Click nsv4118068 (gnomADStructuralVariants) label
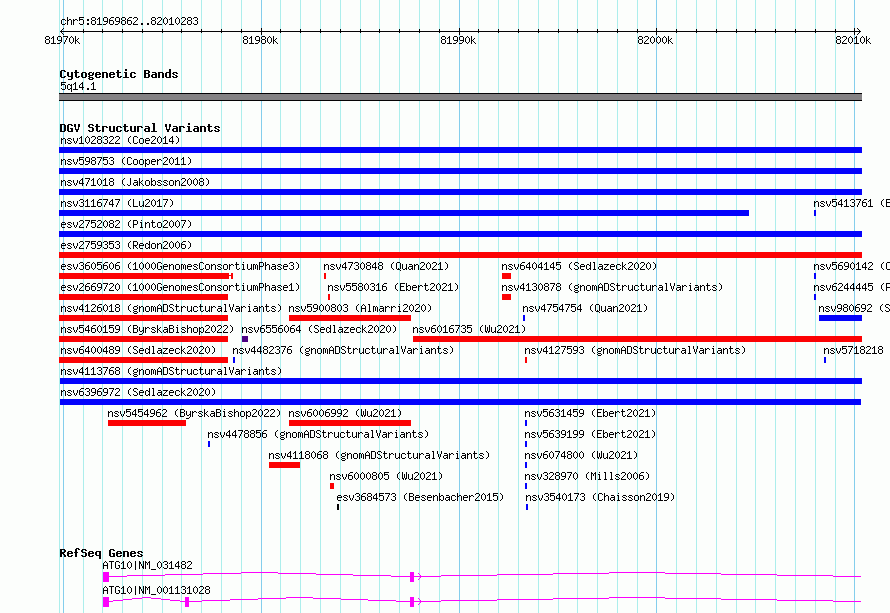This screenshot has height=613, width=890. click(379, 455)
